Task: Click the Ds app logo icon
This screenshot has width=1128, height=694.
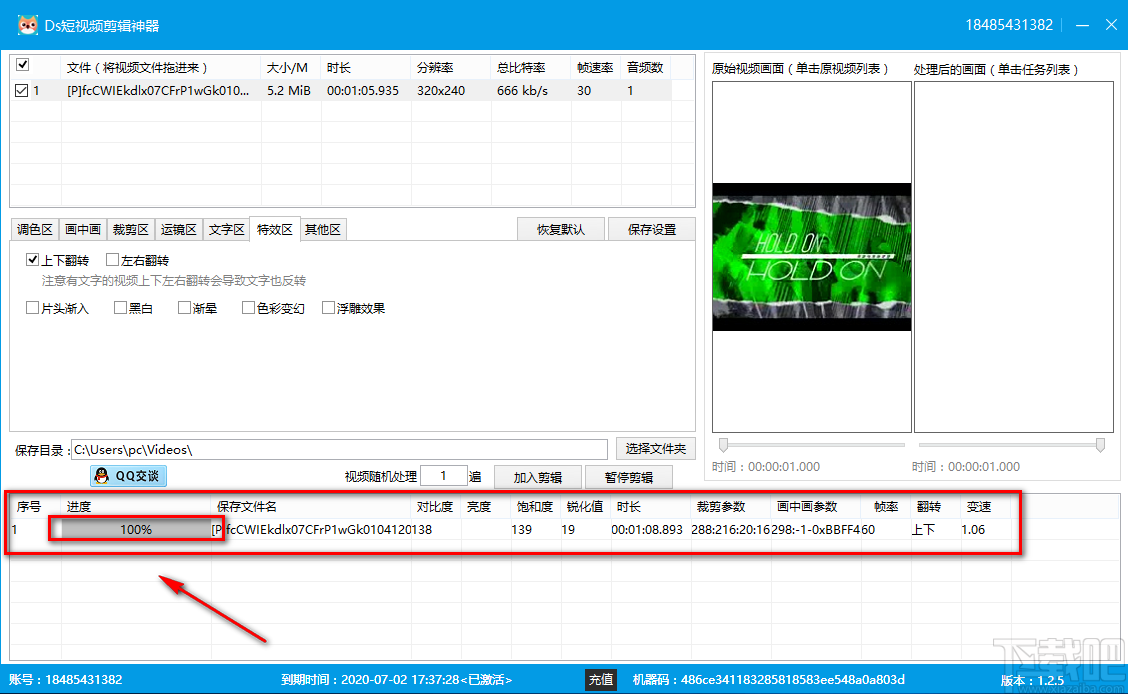Action: (x=26, y=24)
